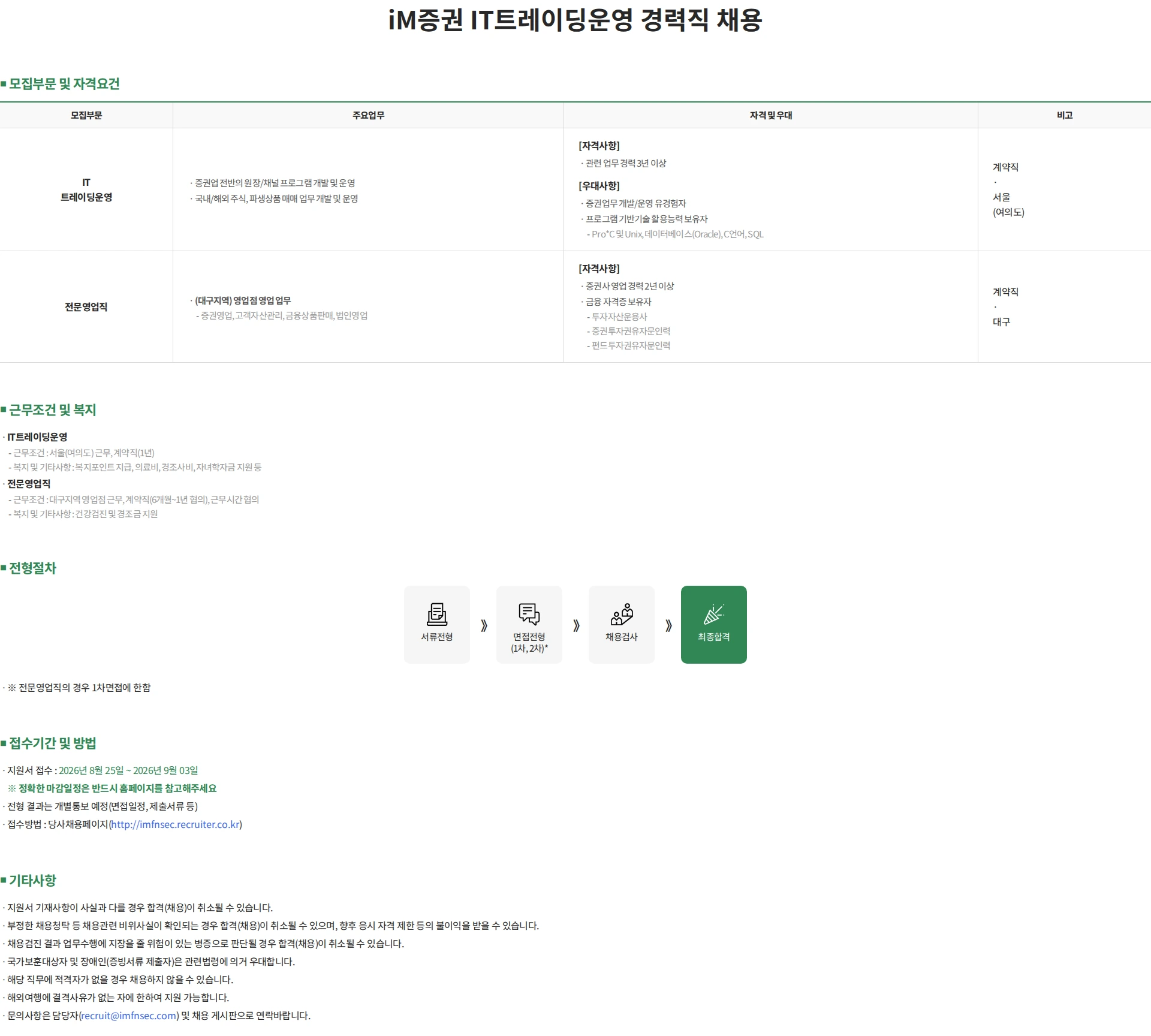The image size is (1151, 1036).
Task: Click the 면접전형 (1차, 2차)* step label
Action: pos(529,643)
